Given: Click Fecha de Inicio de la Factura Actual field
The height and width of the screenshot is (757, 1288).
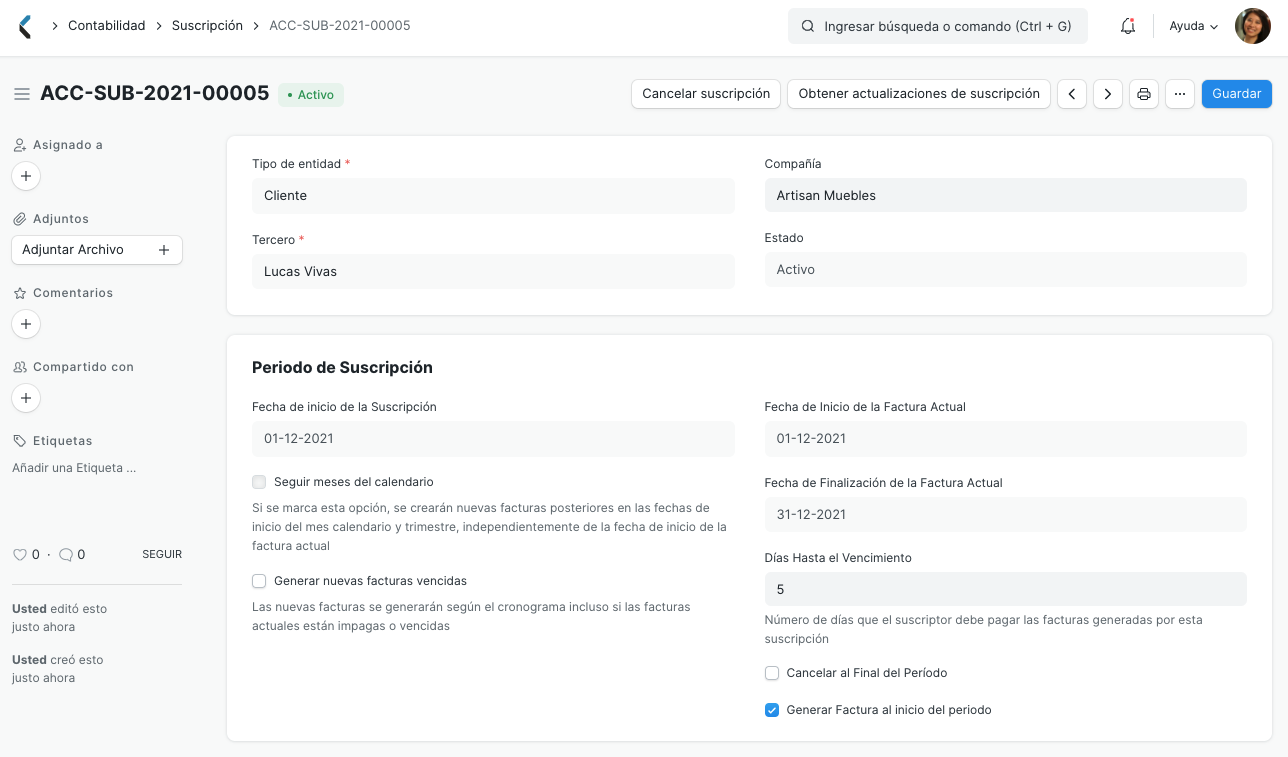Looking at the screenshot, I should [x=1006, y=439].
